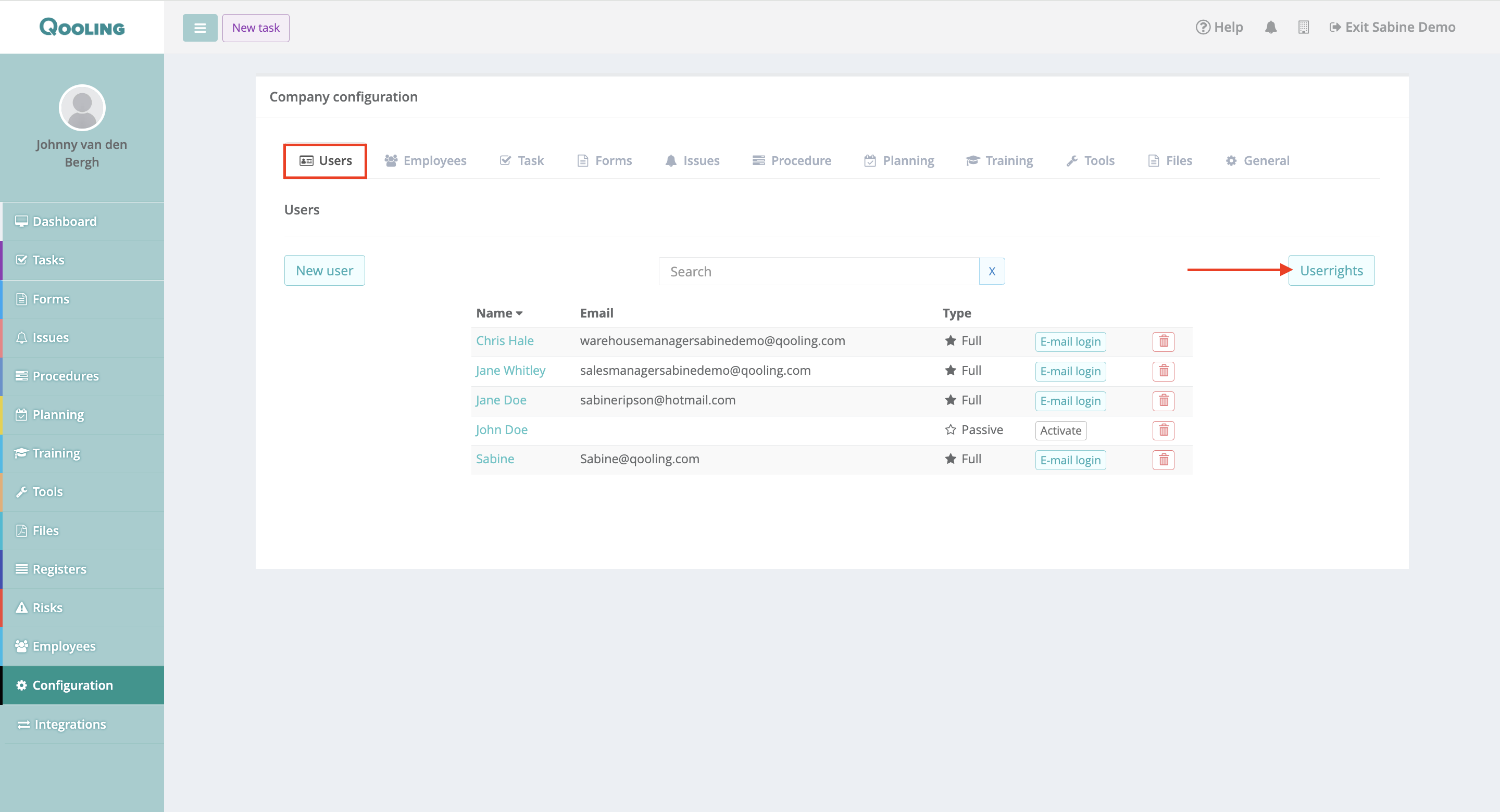Click the Help question mark icon

[x=1203, y=28]
